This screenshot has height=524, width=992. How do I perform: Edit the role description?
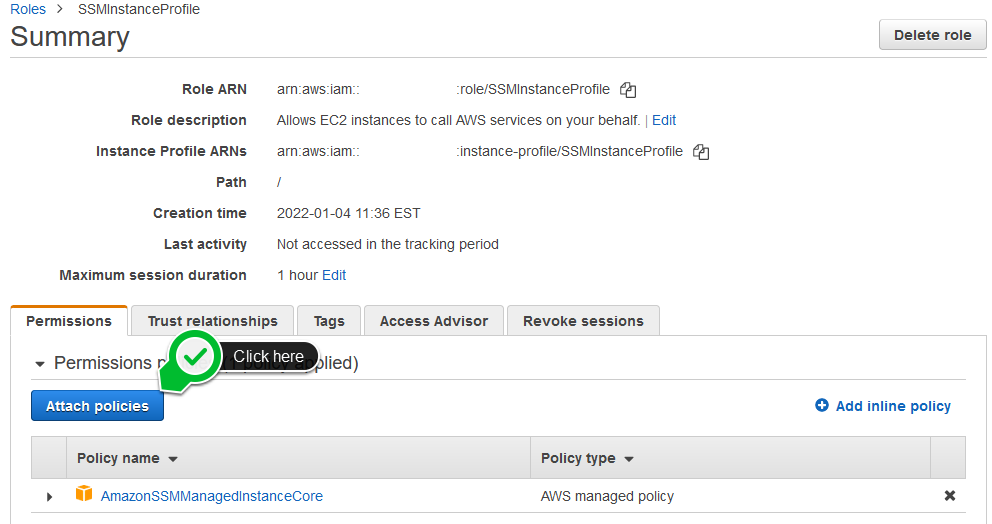pyautogui.click(x=664, y=120)
